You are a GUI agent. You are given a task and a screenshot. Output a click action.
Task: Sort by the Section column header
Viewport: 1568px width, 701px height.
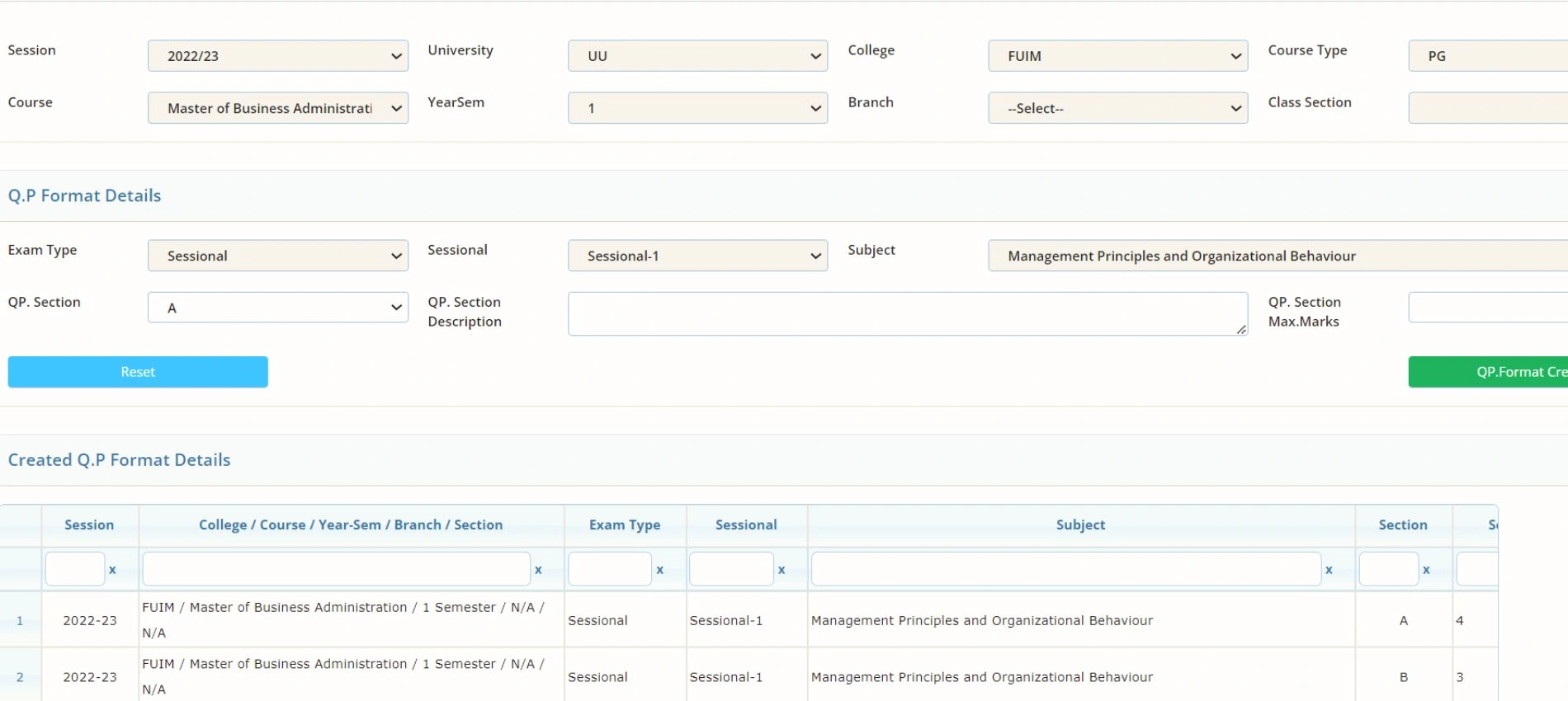pos(1403,525)
